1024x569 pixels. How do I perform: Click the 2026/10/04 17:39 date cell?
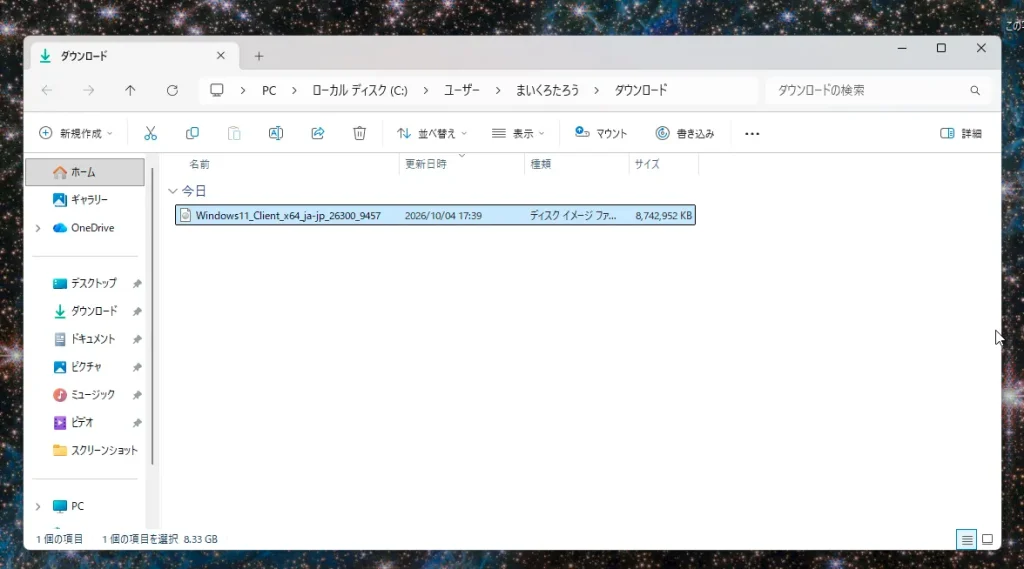pyautogui.click(x=443, y=216)
